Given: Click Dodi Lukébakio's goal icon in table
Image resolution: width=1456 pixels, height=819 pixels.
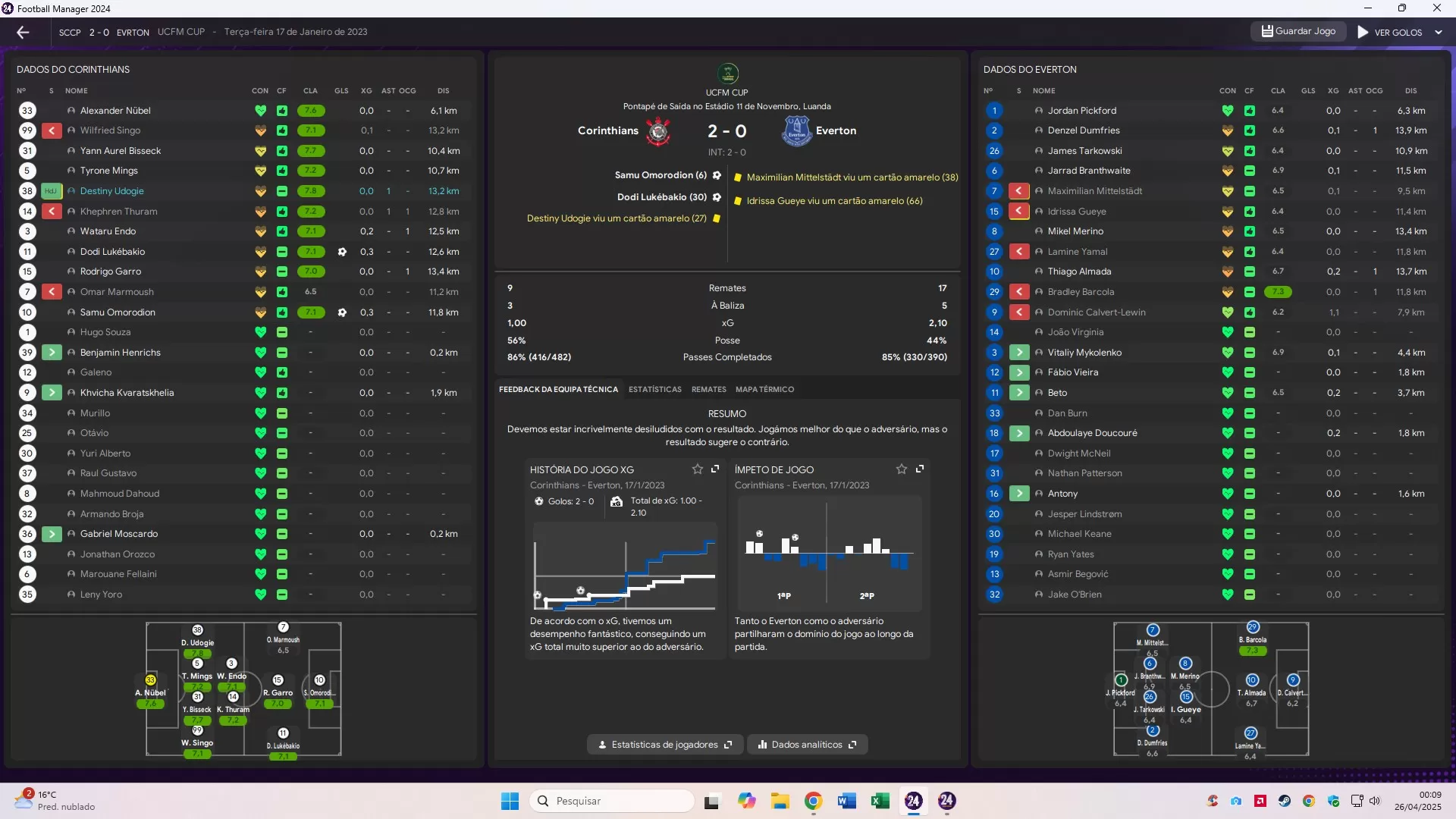Looking at the screenshot, I should pyautogui.click(x=342, y=252).
